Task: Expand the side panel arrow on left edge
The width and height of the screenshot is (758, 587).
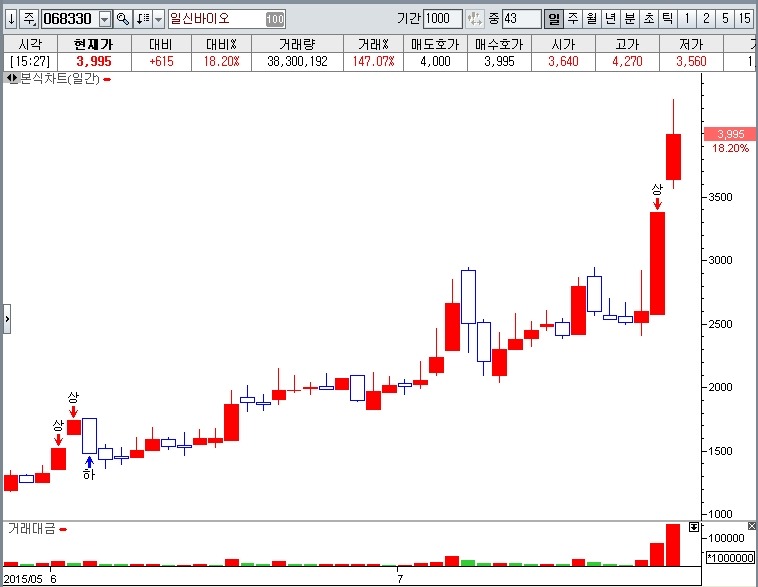Action: coord(7,319)
